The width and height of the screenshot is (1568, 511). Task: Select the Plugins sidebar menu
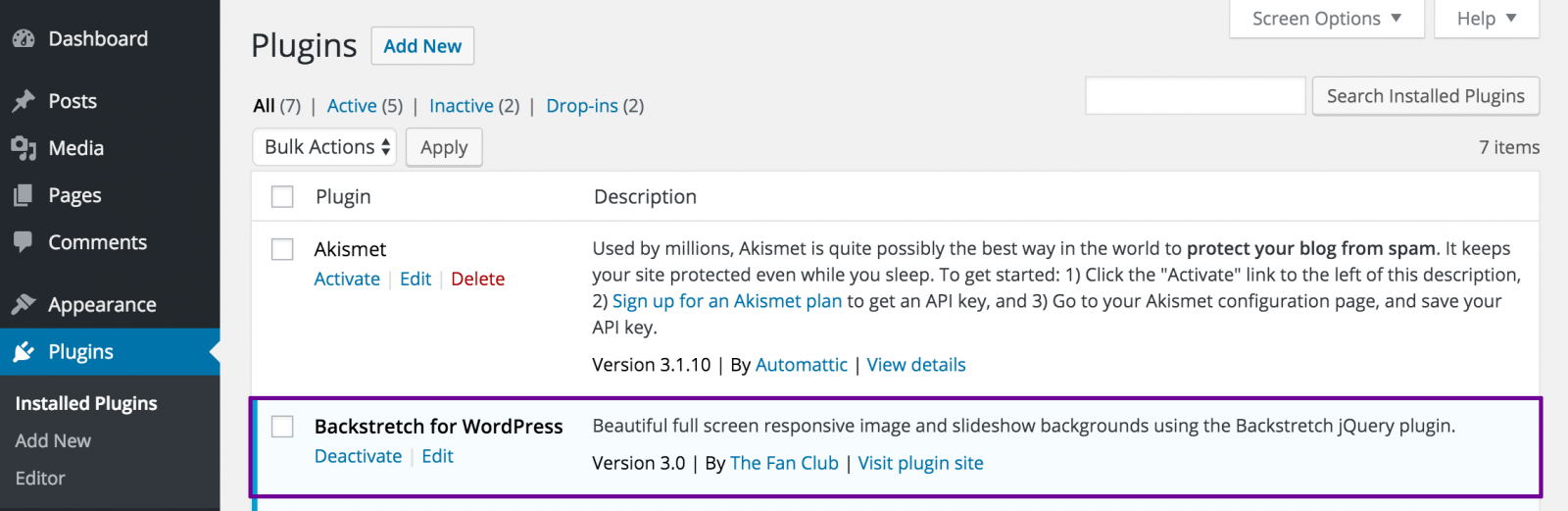tap(110, 351)
